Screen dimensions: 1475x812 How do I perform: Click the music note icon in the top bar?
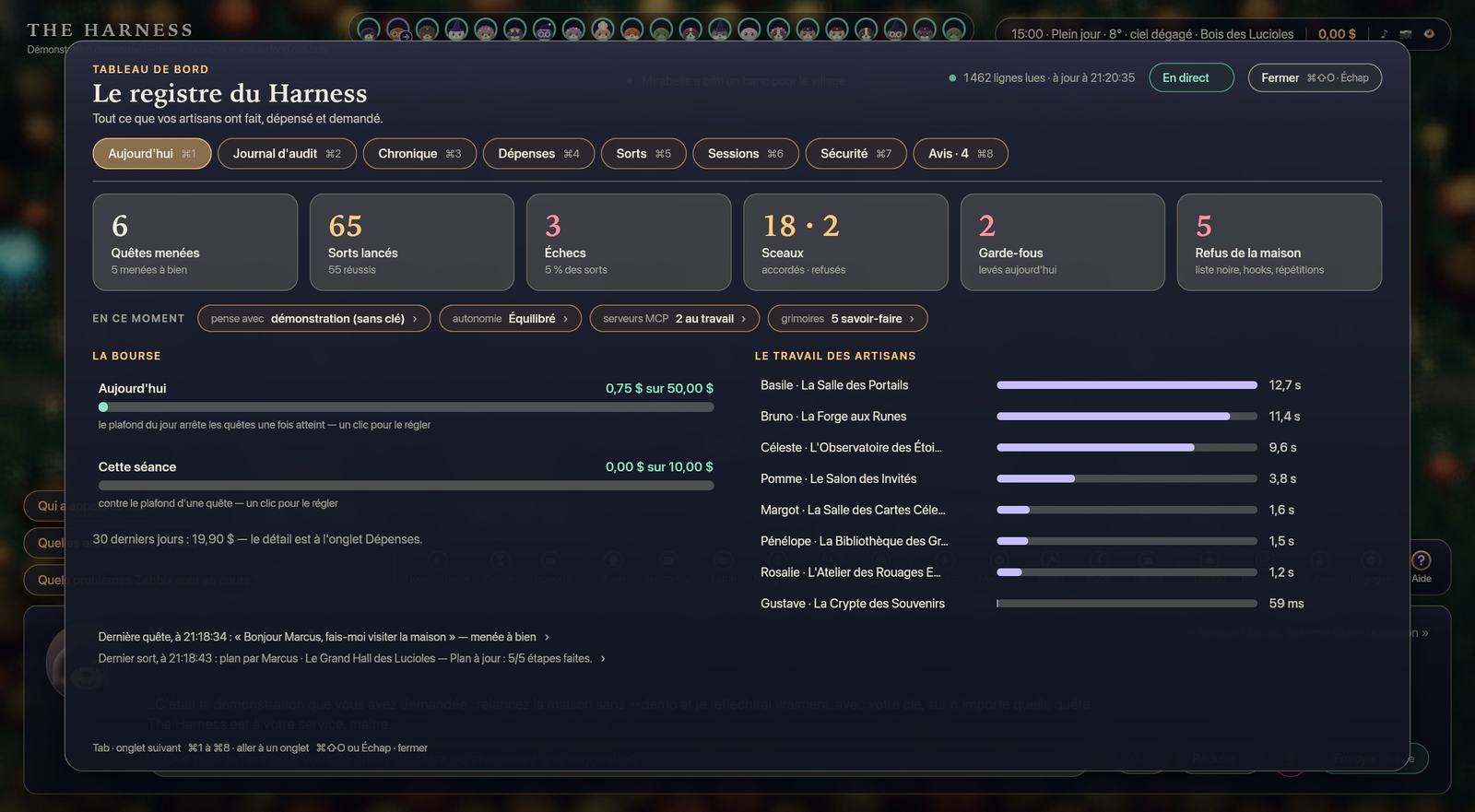pos(1384,34)
